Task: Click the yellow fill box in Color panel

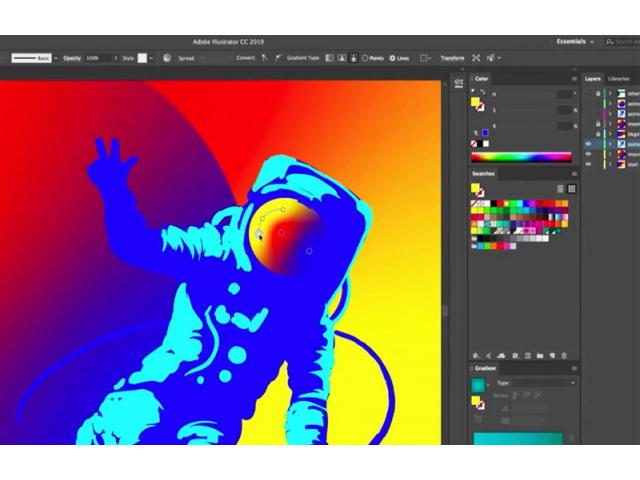Action: (475, 102)
